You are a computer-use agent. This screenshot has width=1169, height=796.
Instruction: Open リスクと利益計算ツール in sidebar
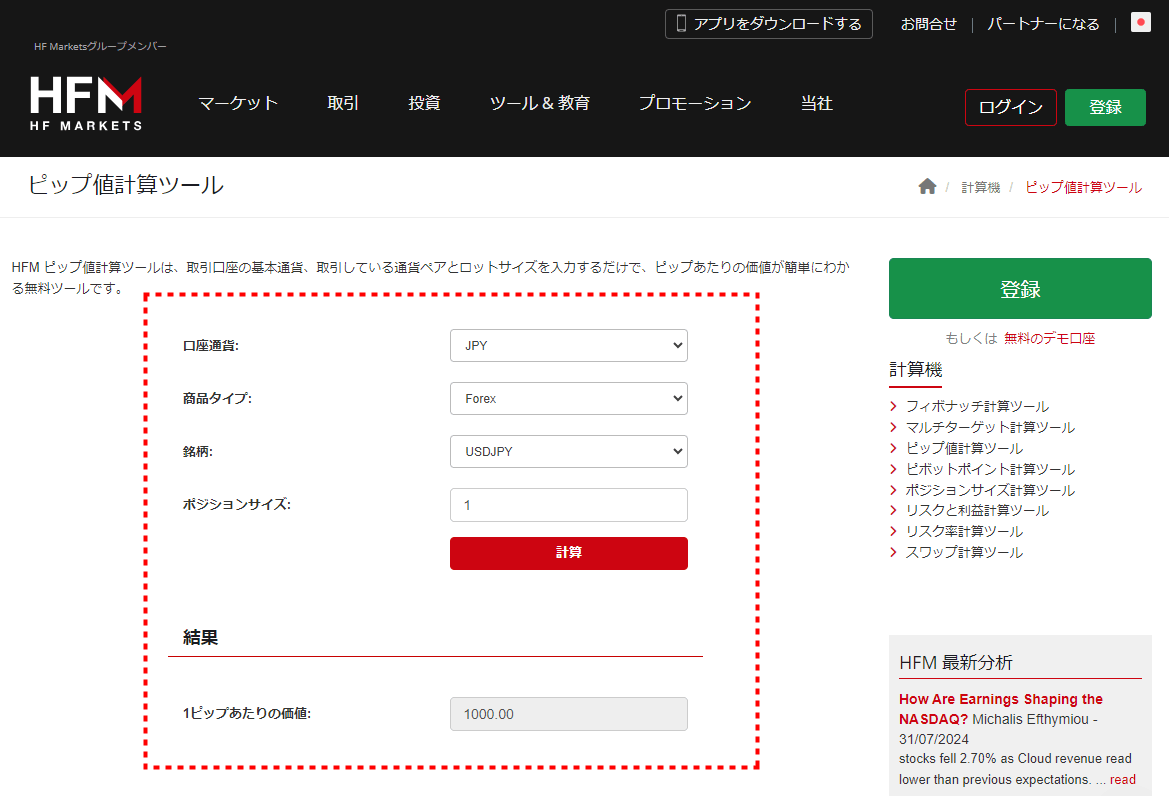pos(977,511)
